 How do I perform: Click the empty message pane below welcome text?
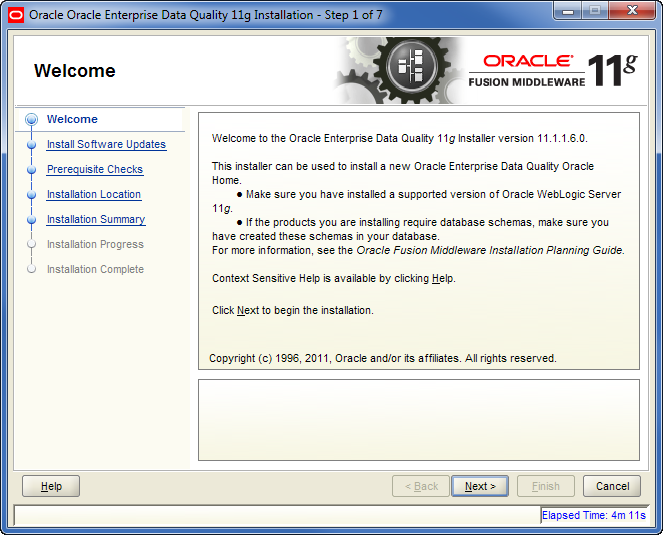click(418, 419)
